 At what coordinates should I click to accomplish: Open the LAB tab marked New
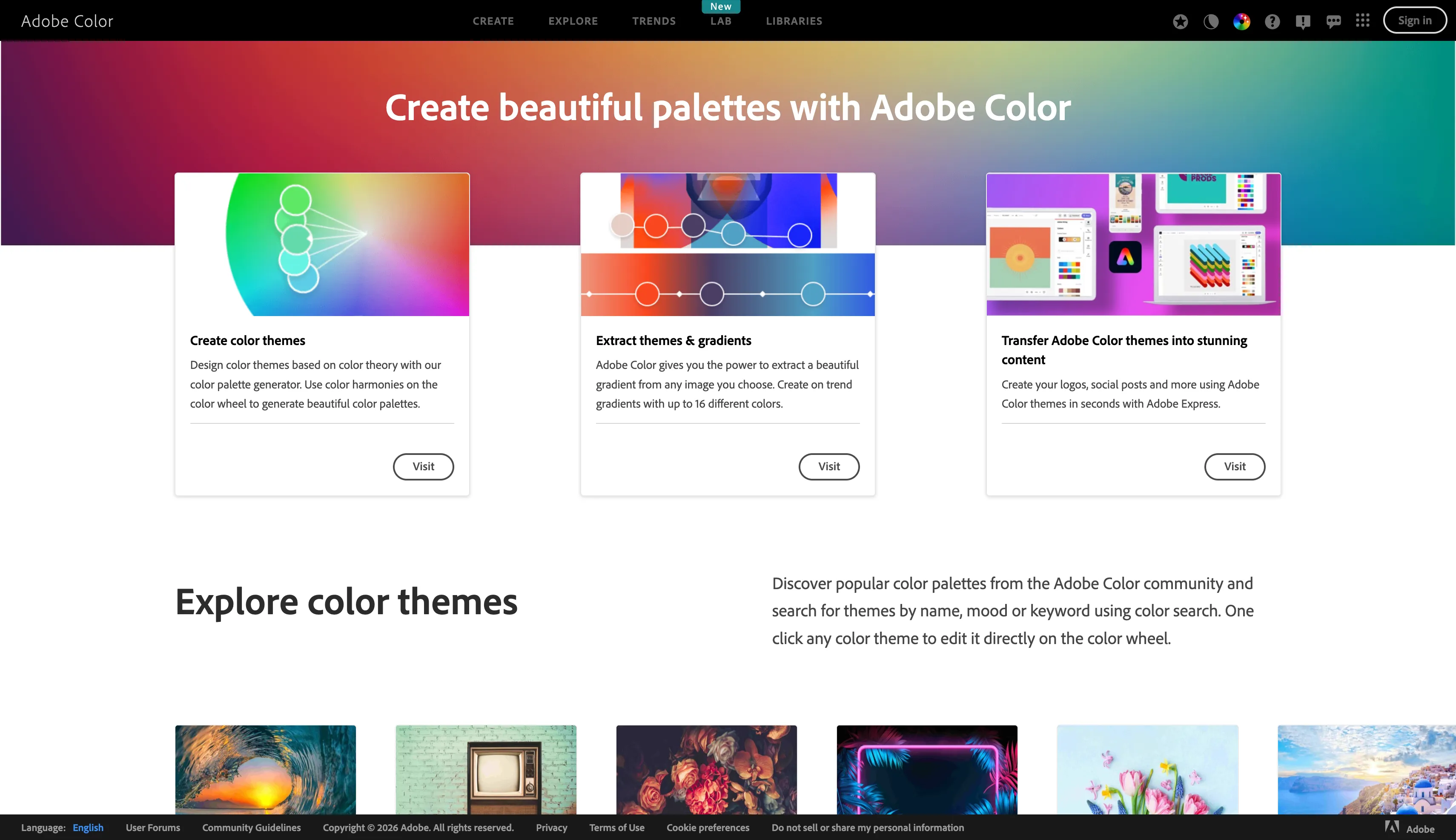click(720, 21)
